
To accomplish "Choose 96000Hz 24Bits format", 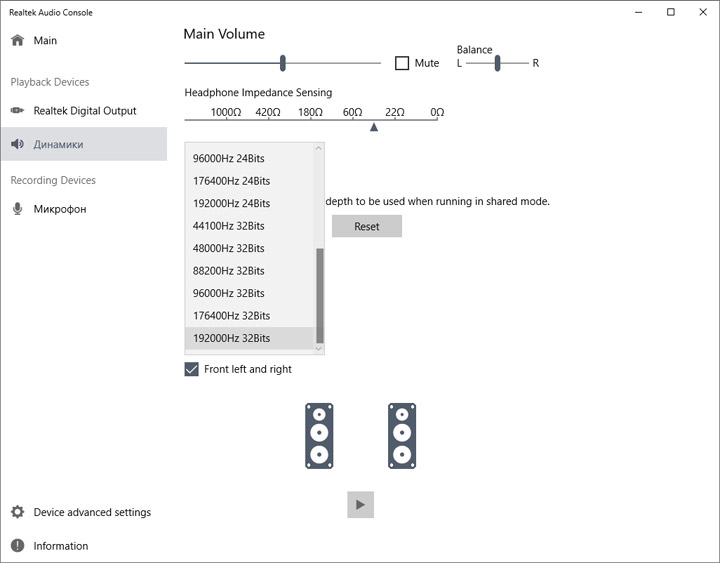I will click(249, 158).
